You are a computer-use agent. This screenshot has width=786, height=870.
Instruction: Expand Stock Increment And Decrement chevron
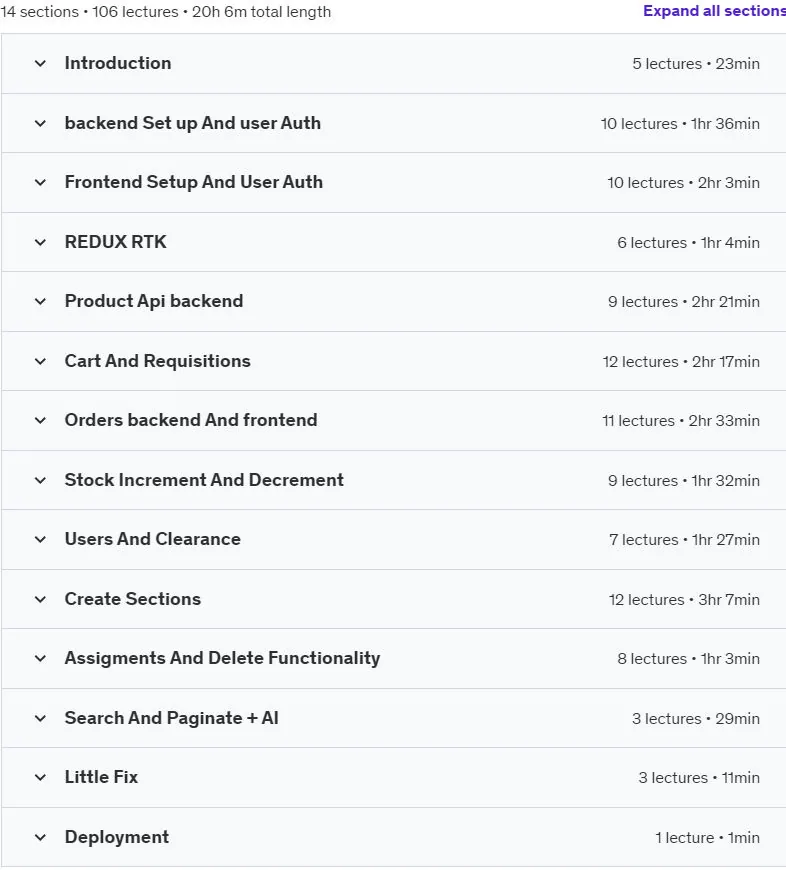tap(40, 480)
